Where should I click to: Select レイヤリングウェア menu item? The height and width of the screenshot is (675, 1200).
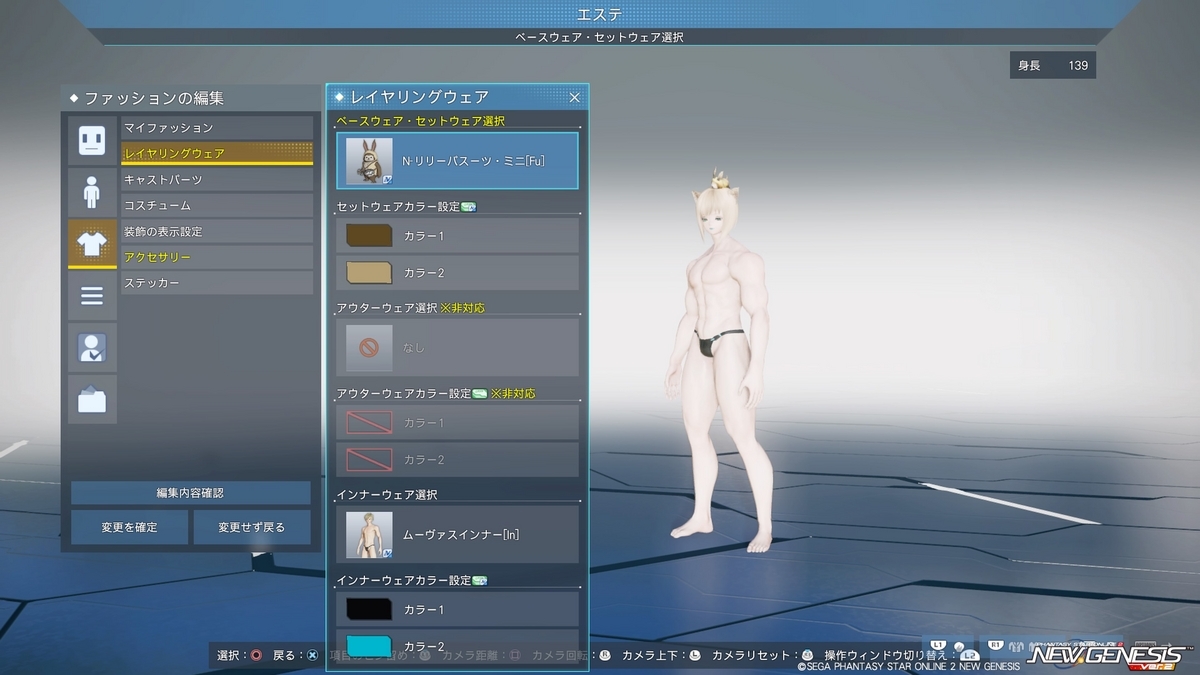tap(217, 154)
